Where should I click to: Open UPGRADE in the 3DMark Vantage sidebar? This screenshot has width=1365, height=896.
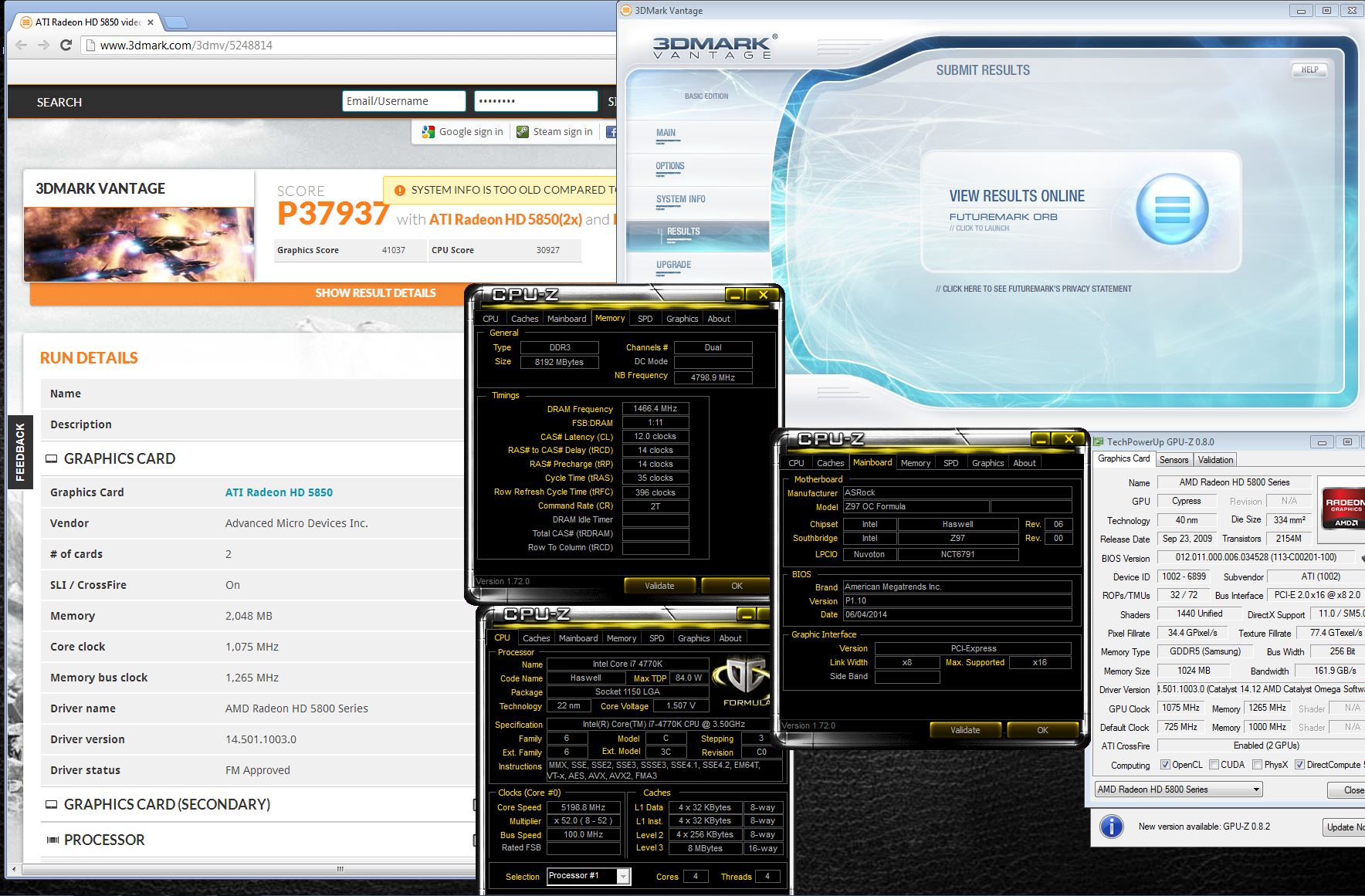tap(674, 265)
